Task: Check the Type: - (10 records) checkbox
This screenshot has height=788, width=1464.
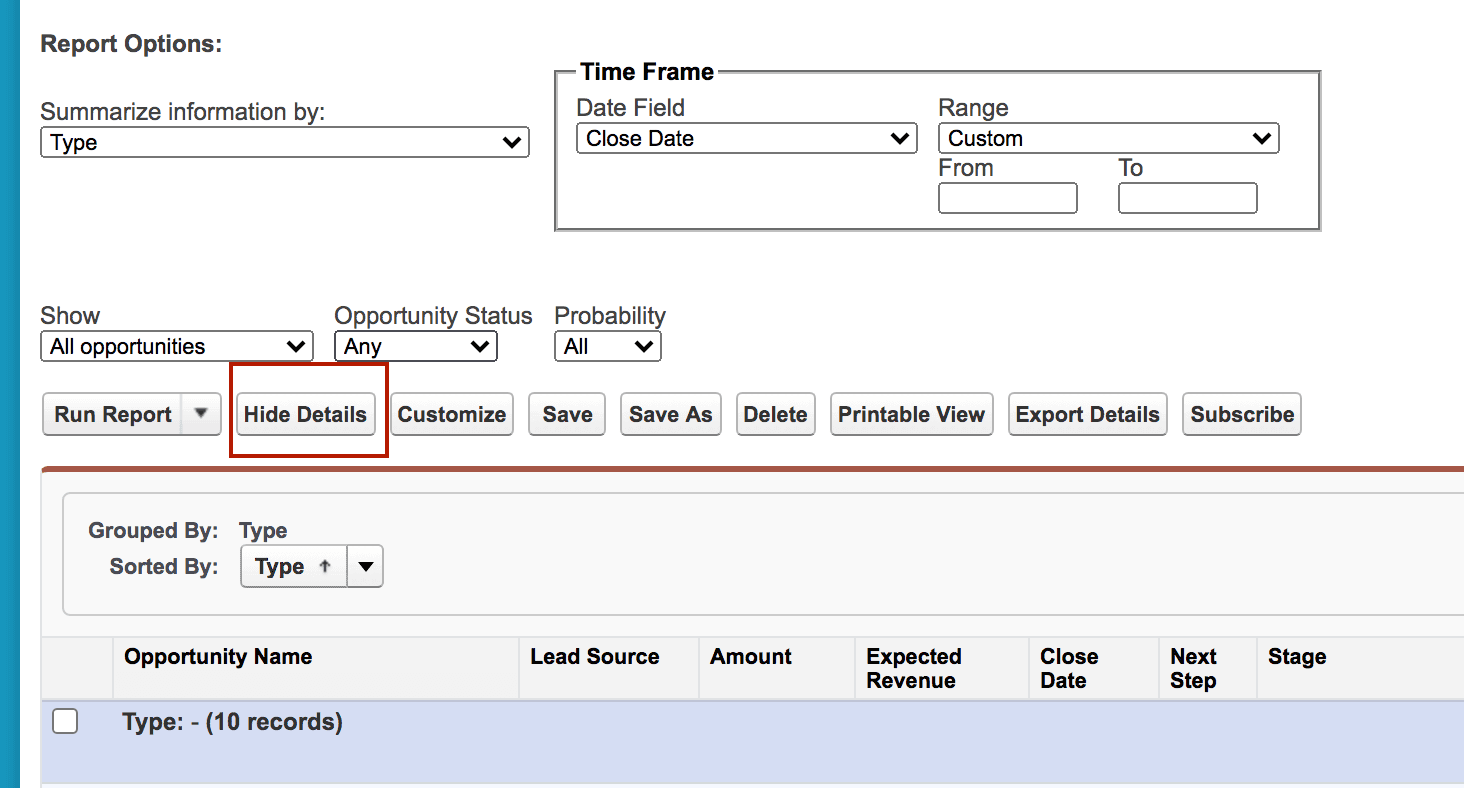Action: coord(65,721)
